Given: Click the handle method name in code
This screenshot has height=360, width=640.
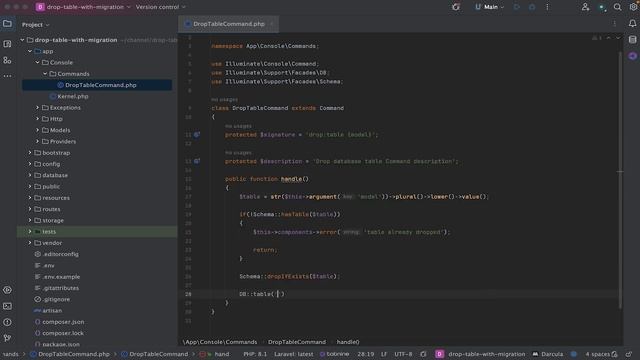Looking at the screenshot, I should tap(291, 179).
